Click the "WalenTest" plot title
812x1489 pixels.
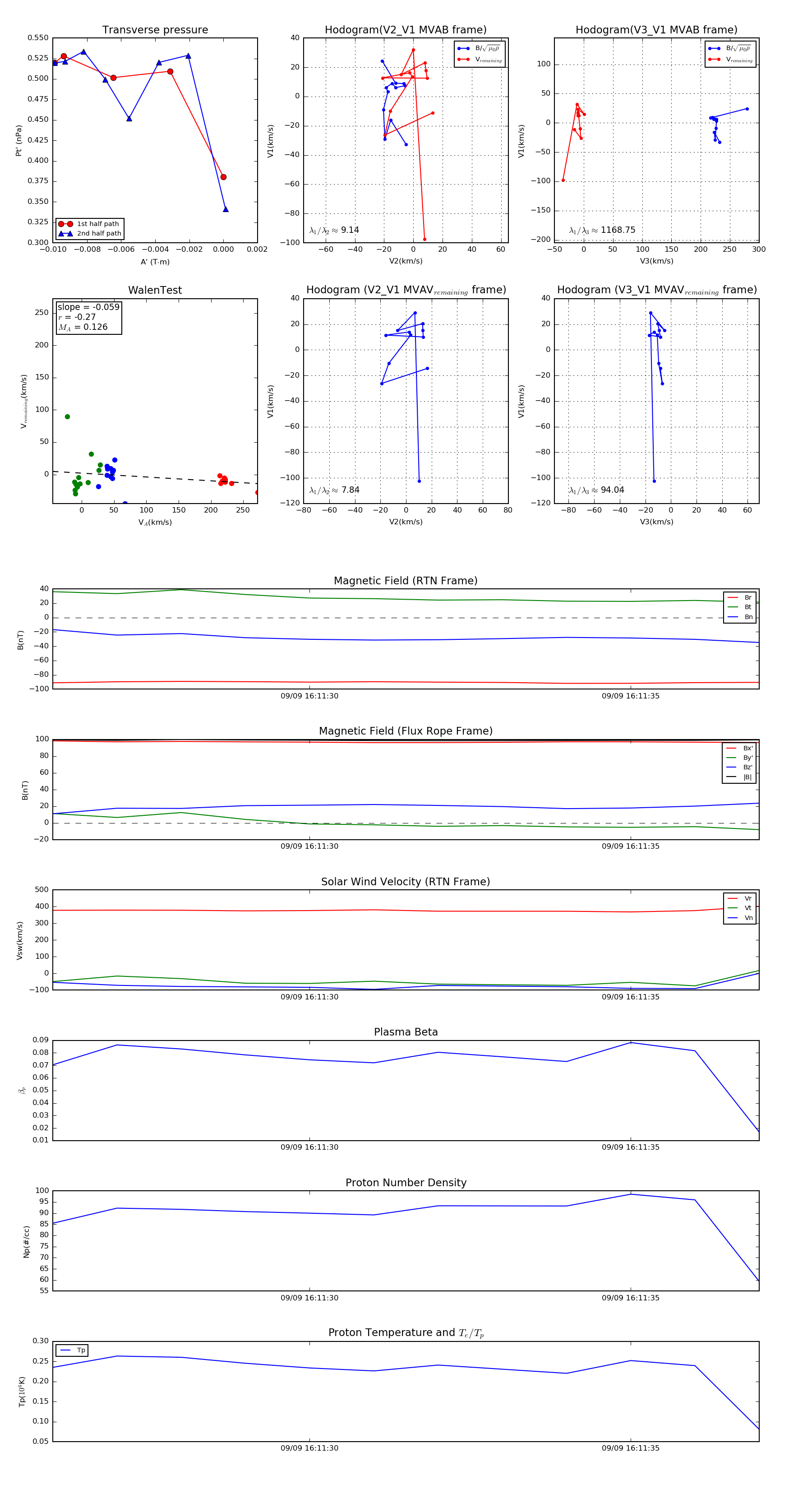pyautogui.click(x=155, y=290)
